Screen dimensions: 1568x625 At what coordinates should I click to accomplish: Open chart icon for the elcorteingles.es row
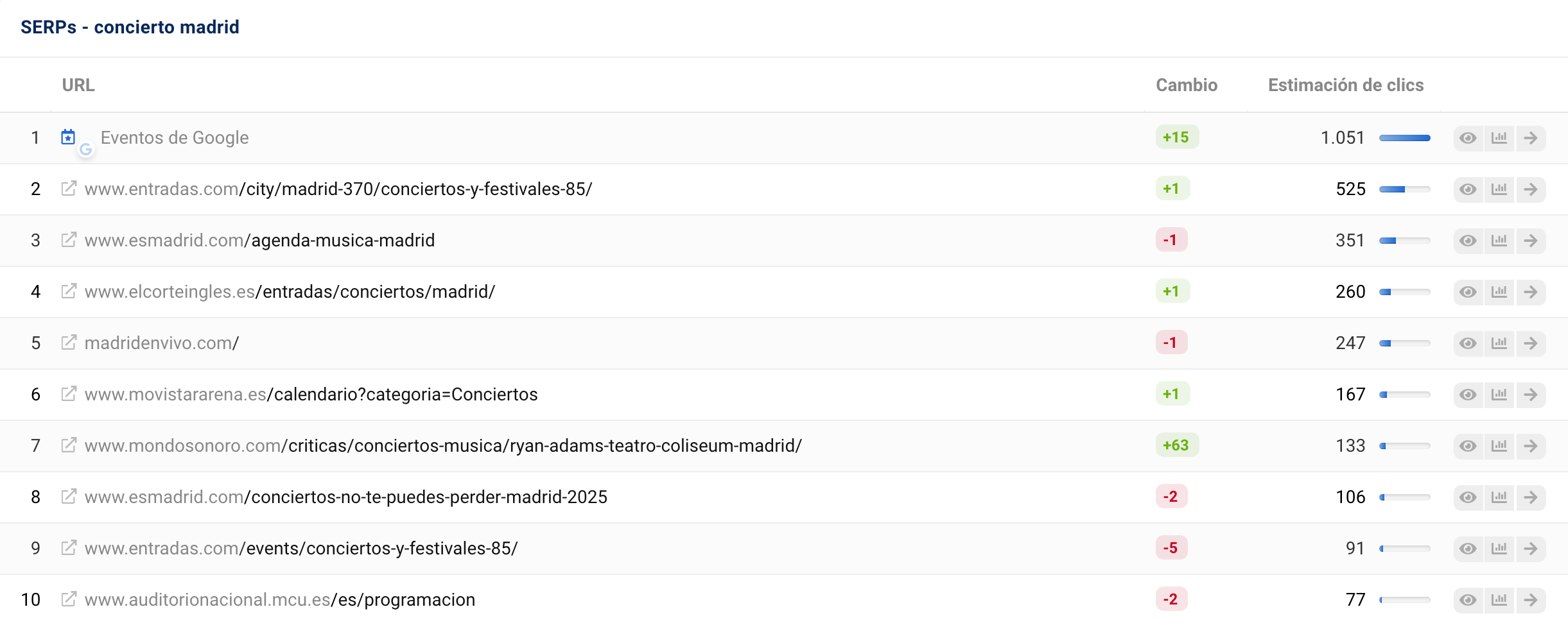[1499, 292]
